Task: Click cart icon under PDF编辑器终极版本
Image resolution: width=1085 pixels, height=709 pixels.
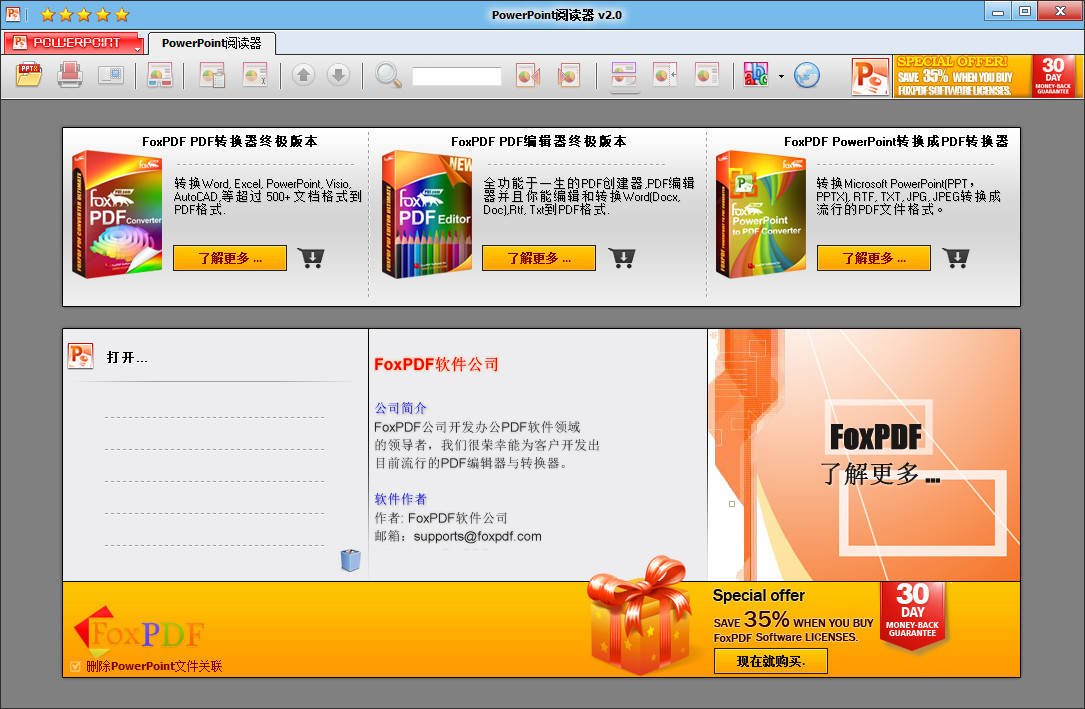Action: click(622, 258)
